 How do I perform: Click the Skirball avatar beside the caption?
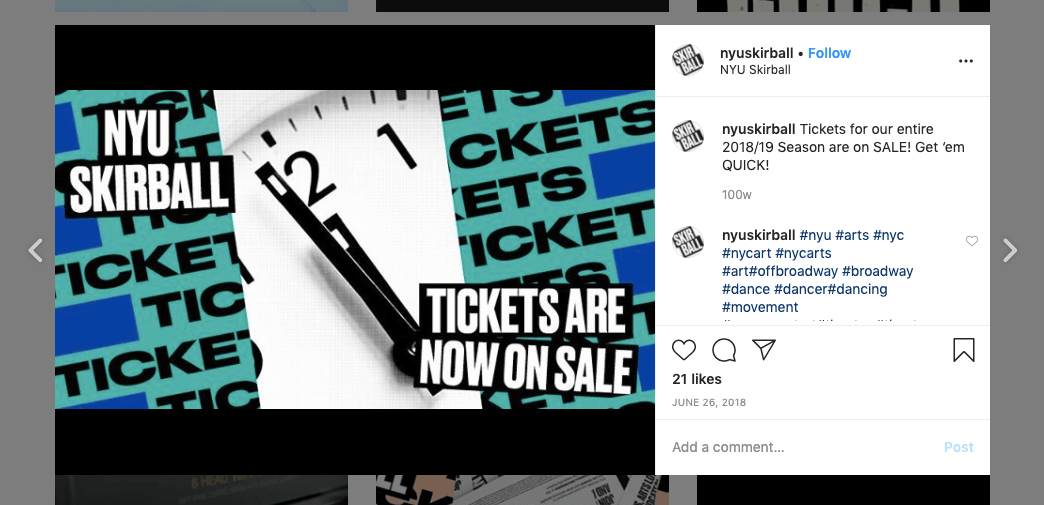(x=688, y=136)
